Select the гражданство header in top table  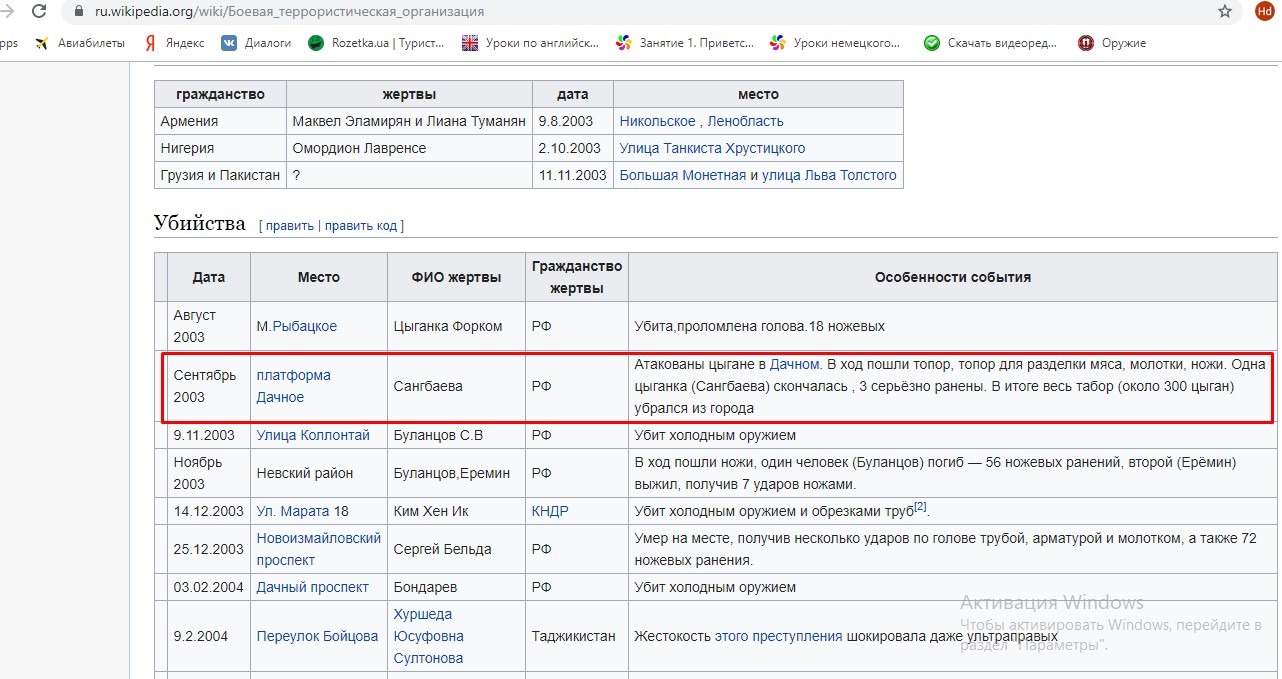click(220, 94)
